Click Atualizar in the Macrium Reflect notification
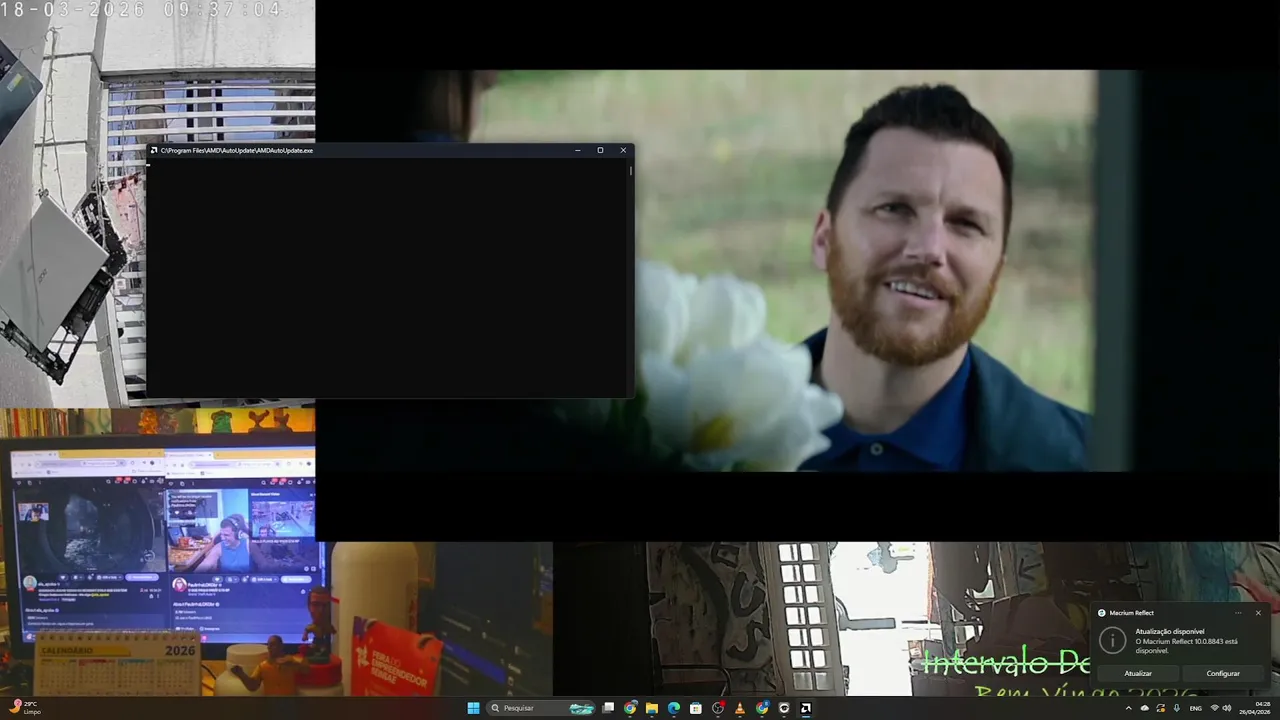1280x720 pixels. pyautogui.click(x=1138, y=674)
